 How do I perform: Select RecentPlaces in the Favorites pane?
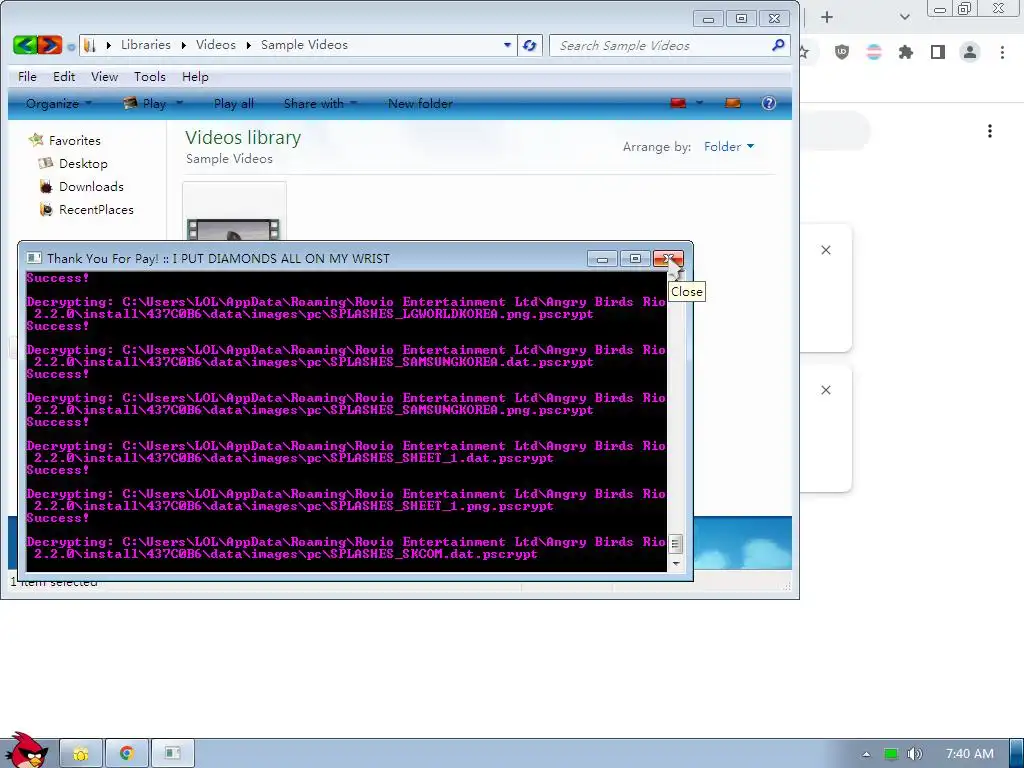tap(96, 210)
